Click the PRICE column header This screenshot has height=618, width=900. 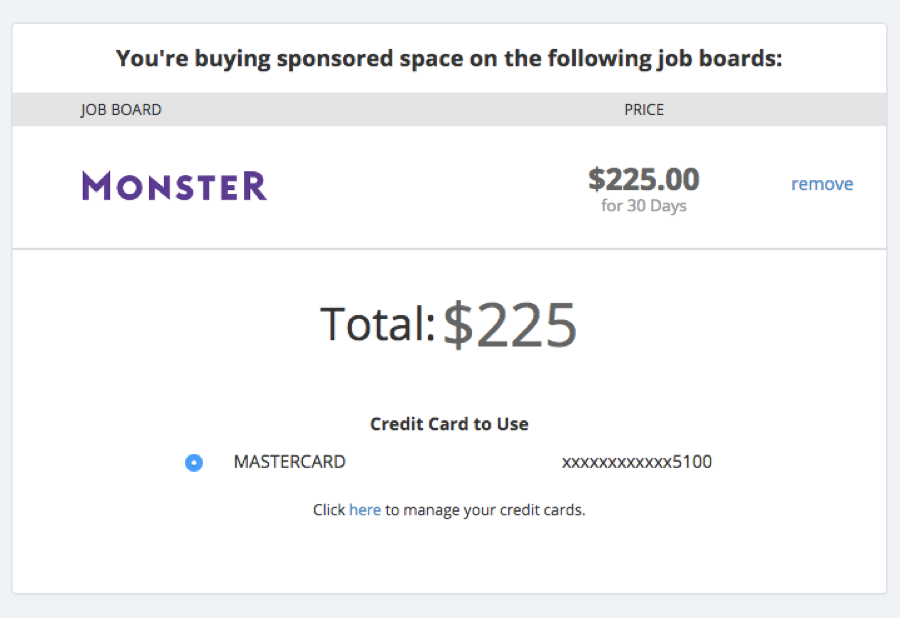644,110
